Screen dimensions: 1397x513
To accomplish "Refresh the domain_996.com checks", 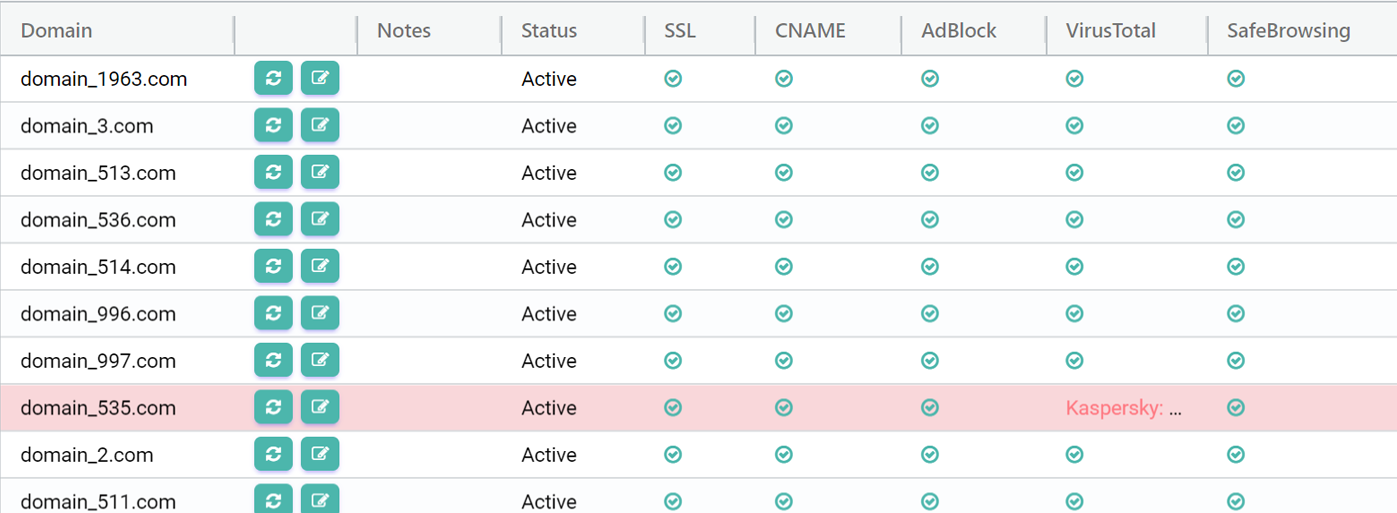I will click(x=273, y=313).
